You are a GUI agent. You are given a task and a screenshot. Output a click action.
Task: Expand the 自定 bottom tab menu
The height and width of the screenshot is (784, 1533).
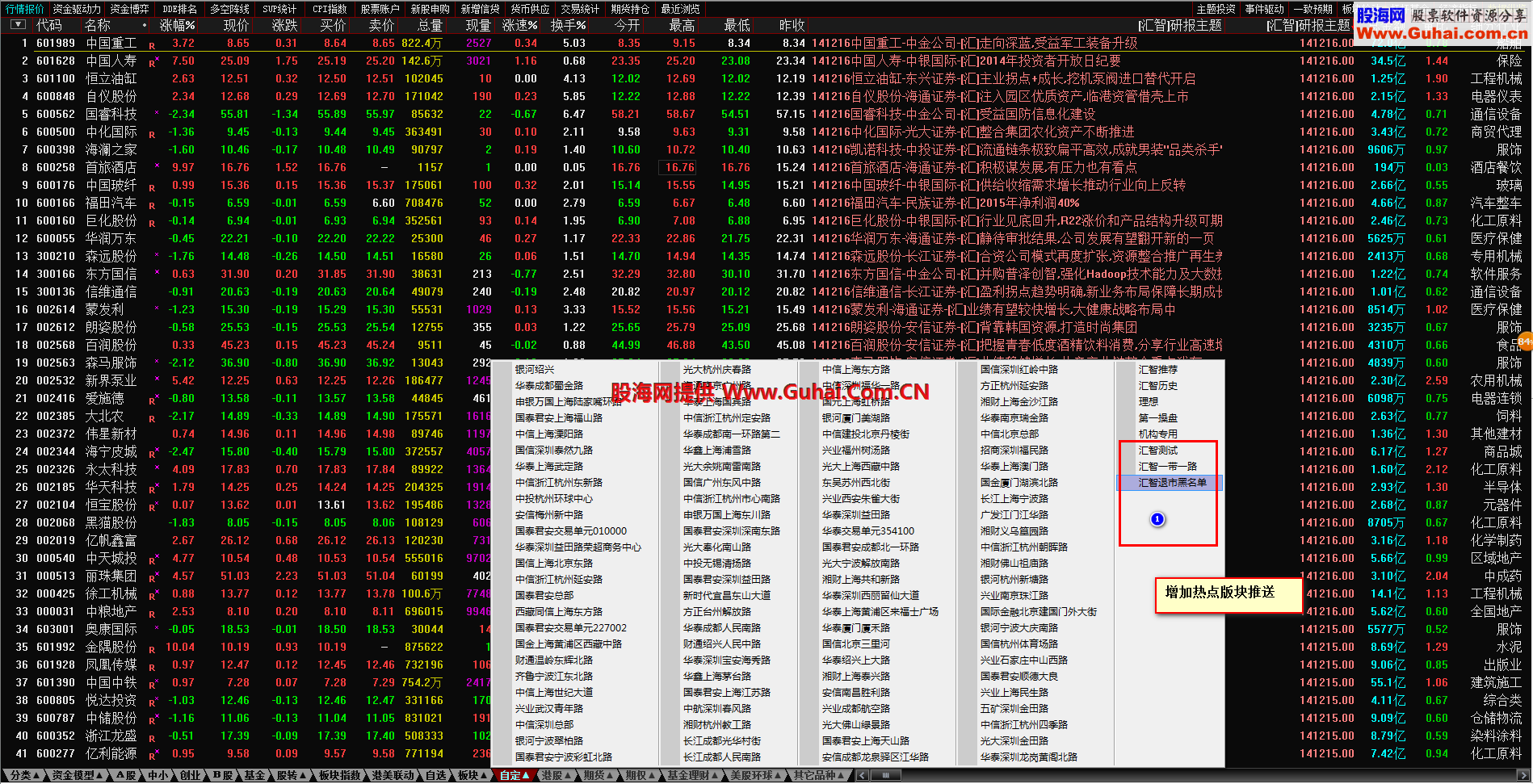[514, 775]
